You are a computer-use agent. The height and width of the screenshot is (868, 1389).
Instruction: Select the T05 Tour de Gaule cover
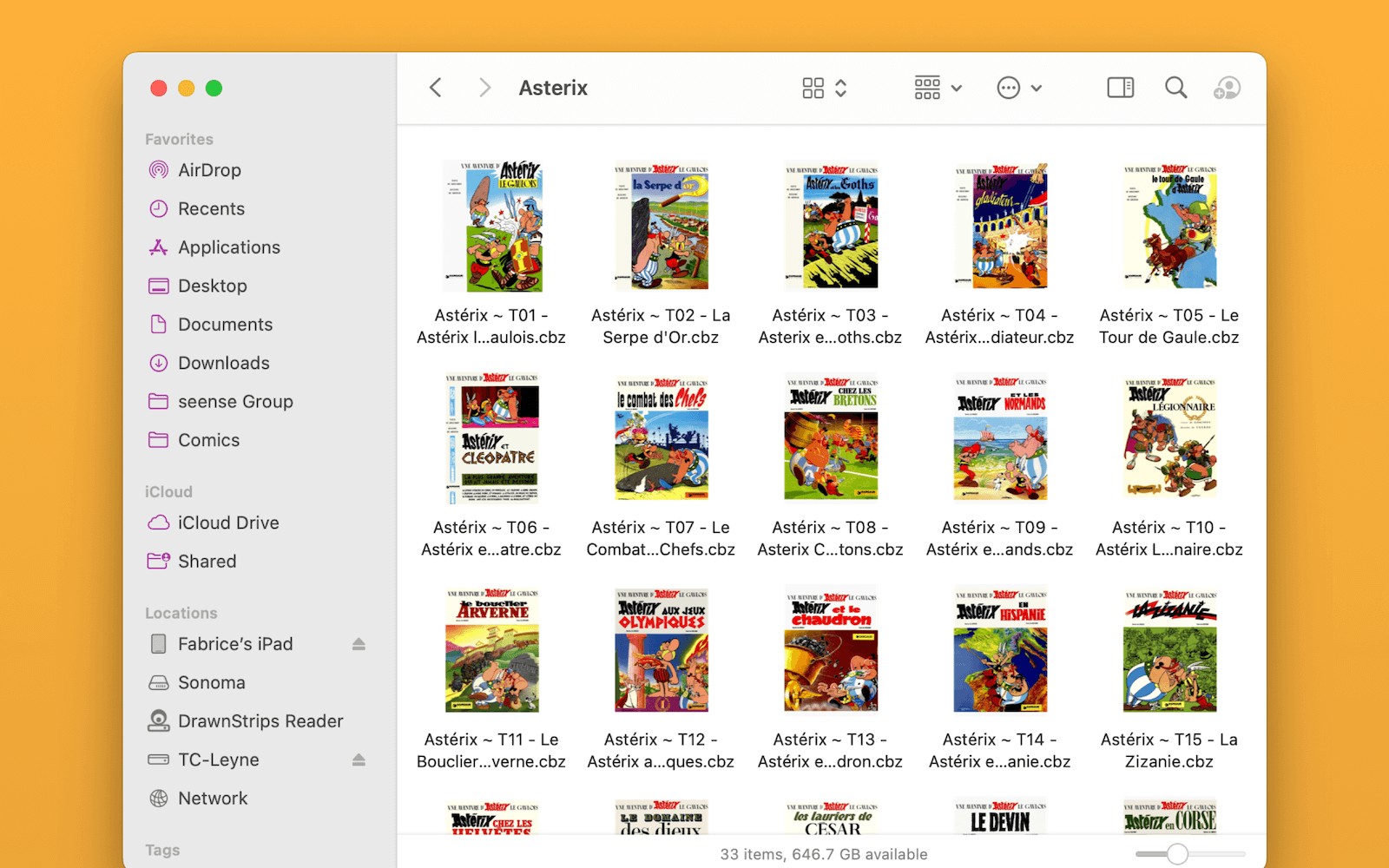click(1170, 226)
